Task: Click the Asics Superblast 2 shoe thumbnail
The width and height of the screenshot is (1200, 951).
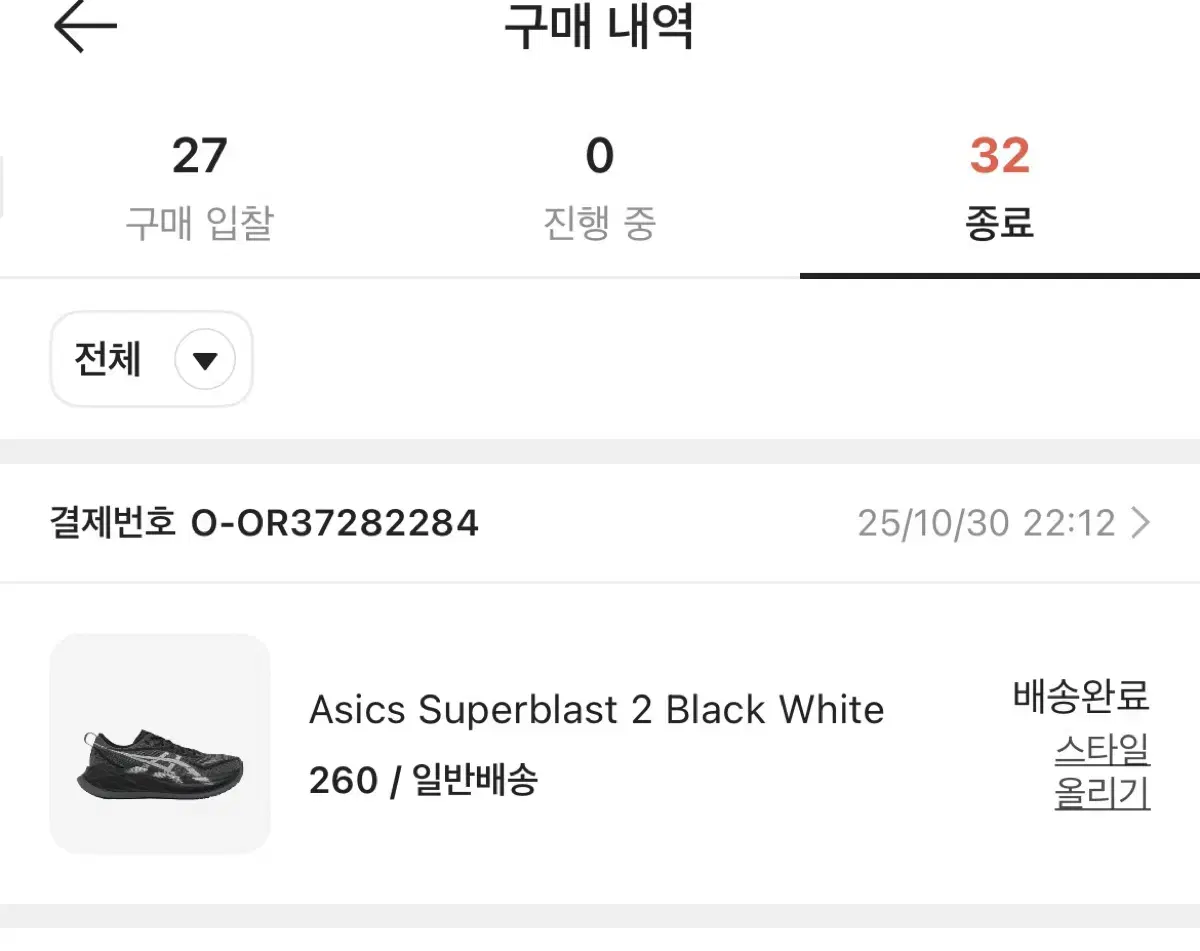Action: click(160, 744)
